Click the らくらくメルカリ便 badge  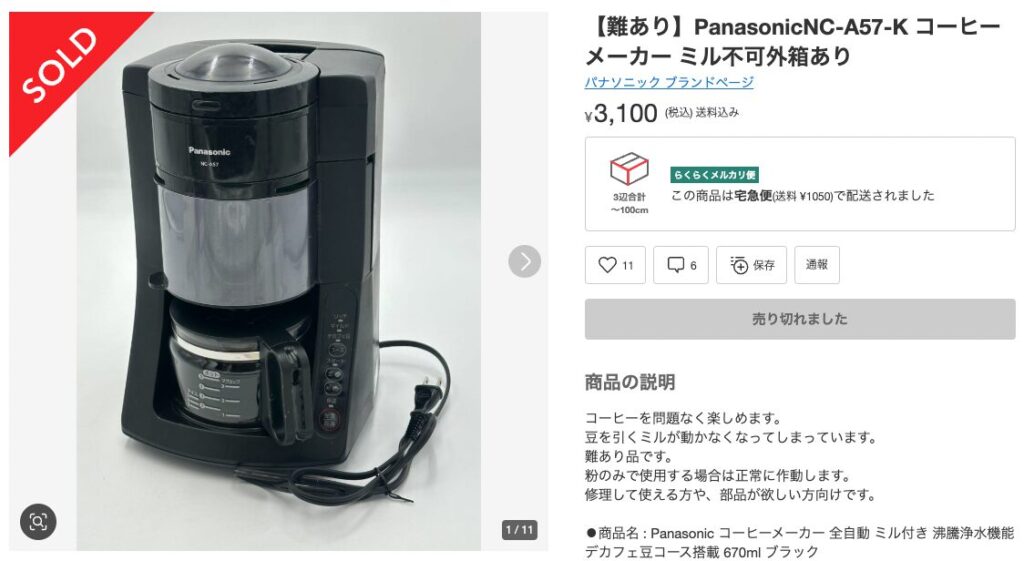point(714,174)
